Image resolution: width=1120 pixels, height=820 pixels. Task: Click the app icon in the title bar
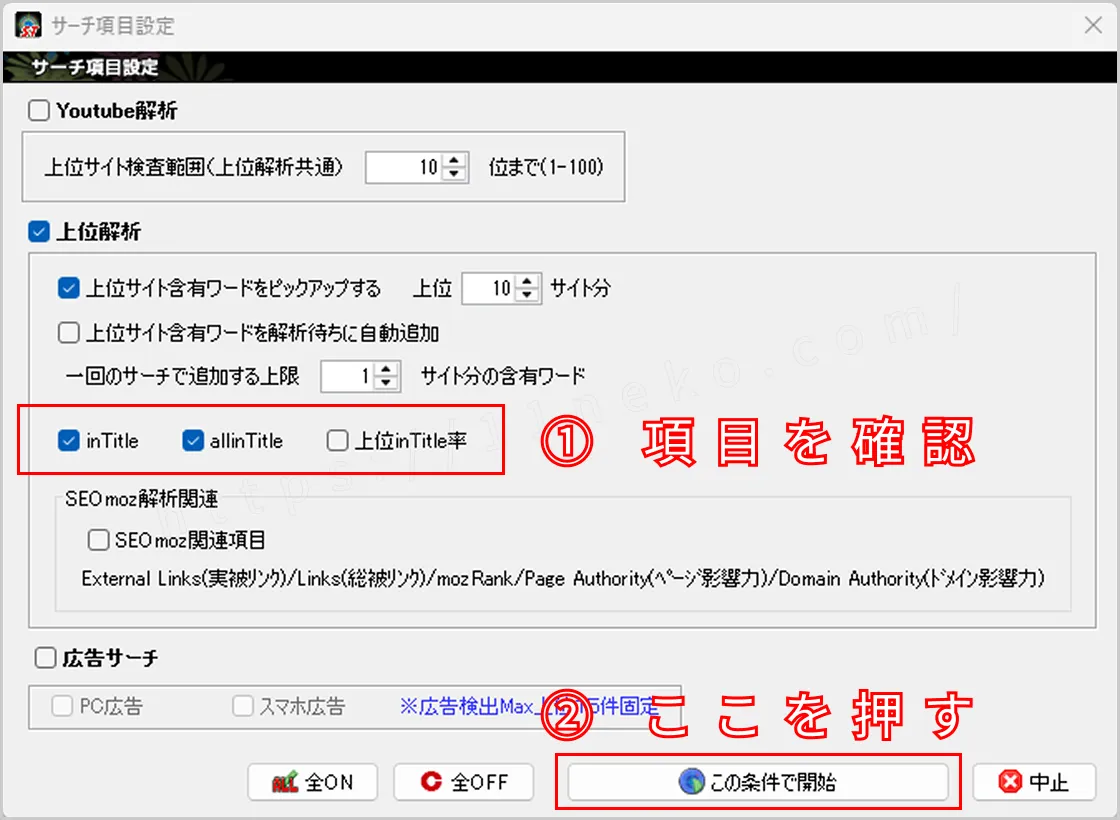coord(28,25)
